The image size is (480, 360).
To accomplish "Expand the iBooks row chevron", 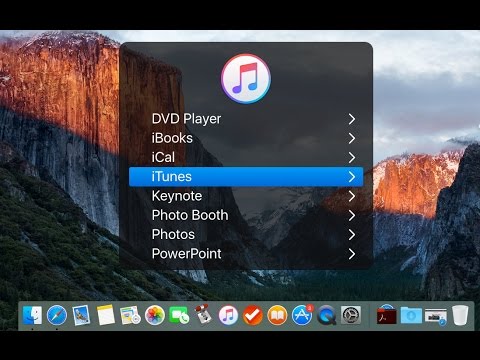I will click(352, 138).
